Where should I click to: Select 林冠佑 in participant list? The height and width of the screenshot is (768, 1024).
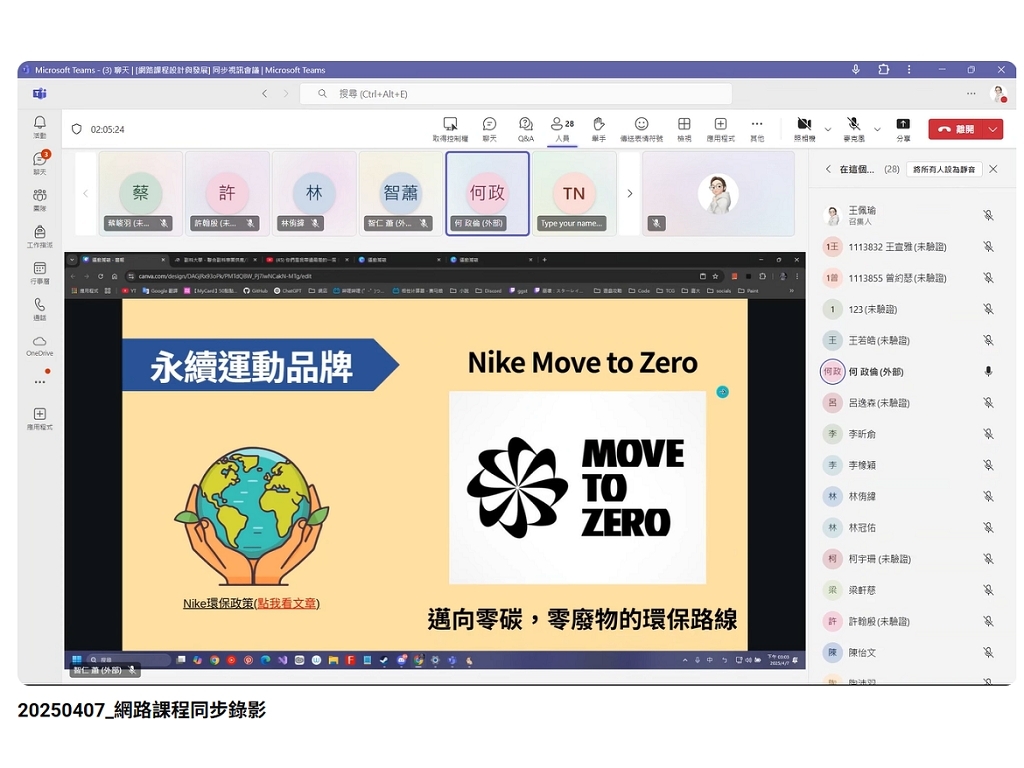[910, 528]
